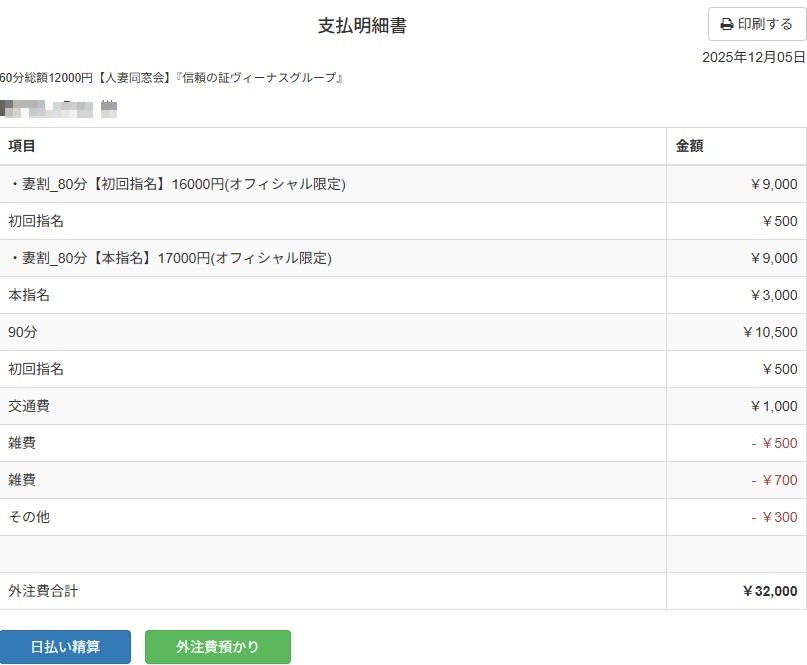
Task: Click the ¥32,000 total amount
Action: click(x=769, y=591)
